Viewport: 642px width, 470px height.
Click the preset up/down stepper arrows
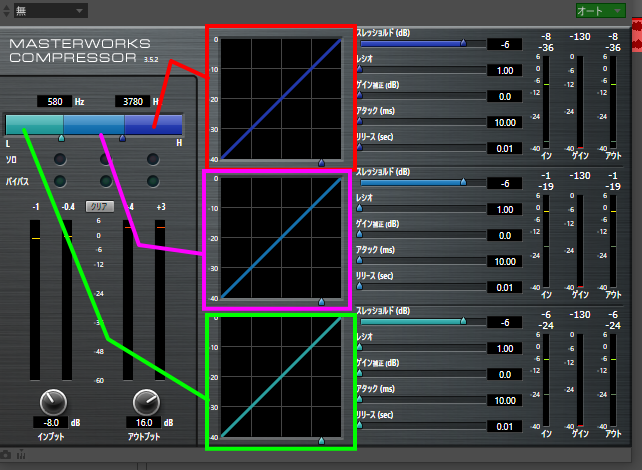click(6, 11)
